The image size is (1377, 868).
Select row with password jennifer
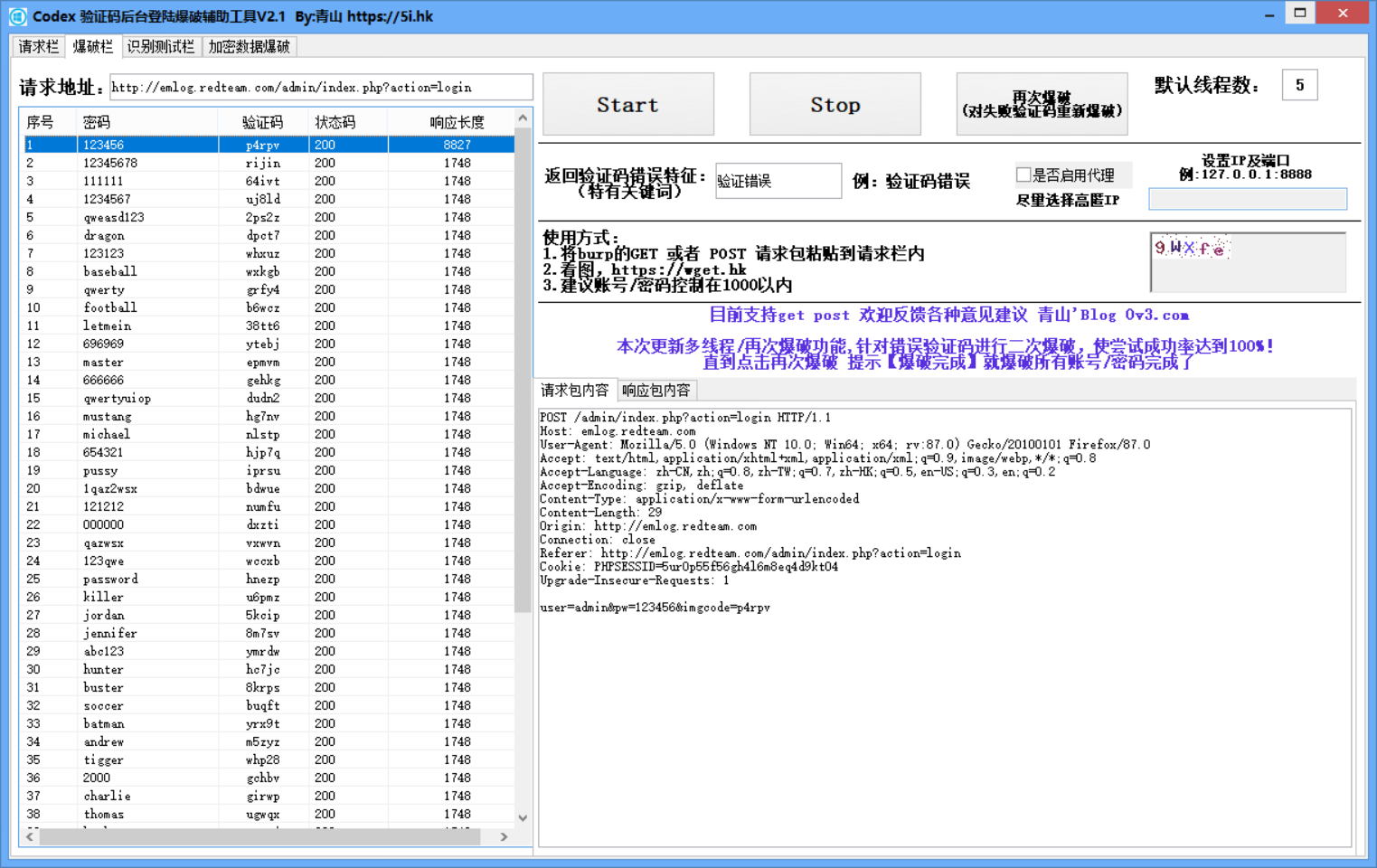tap(269, 633)
